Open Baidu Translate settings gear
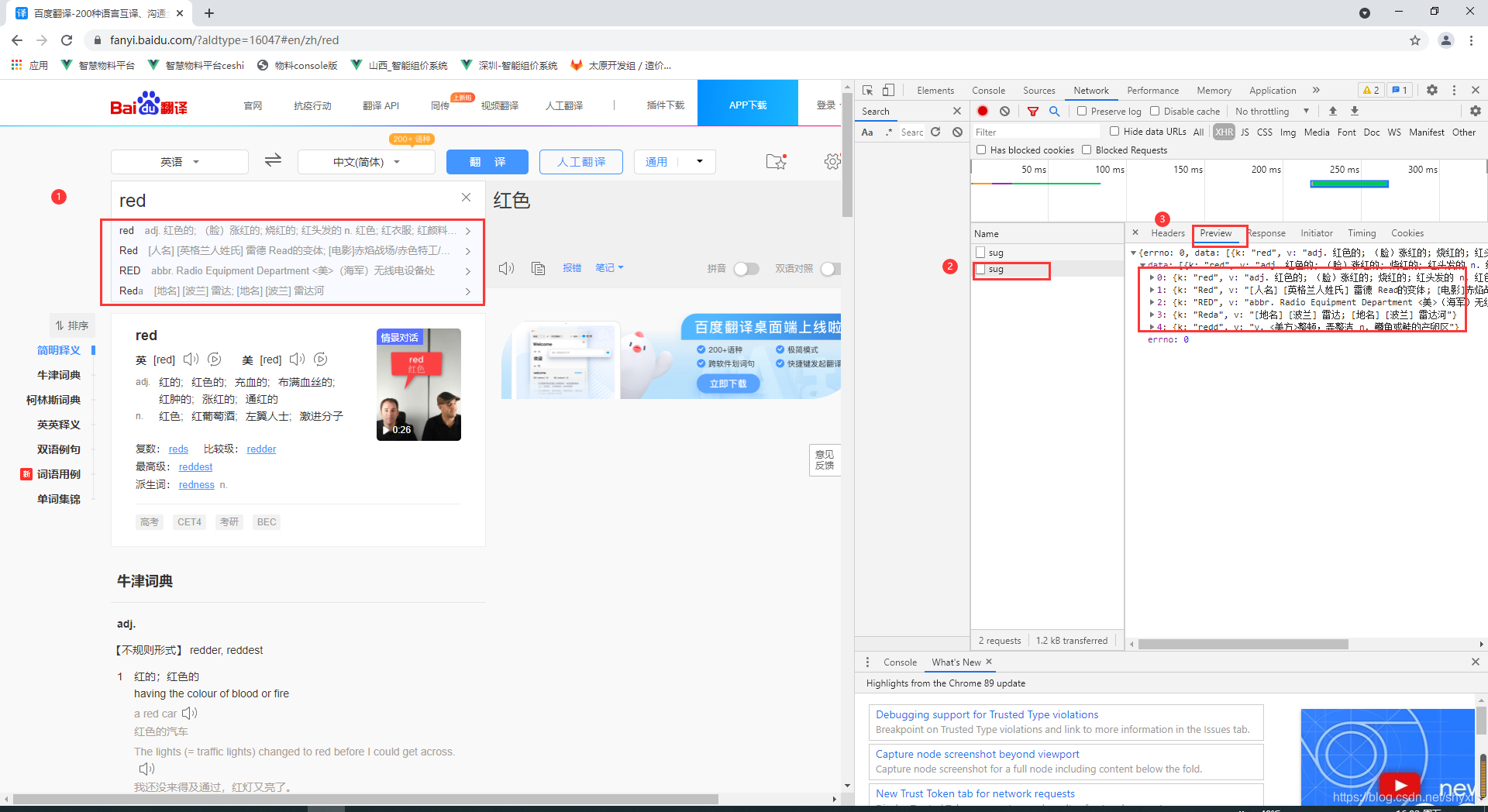Screen dimensions: 1488x812 (832, 161)
